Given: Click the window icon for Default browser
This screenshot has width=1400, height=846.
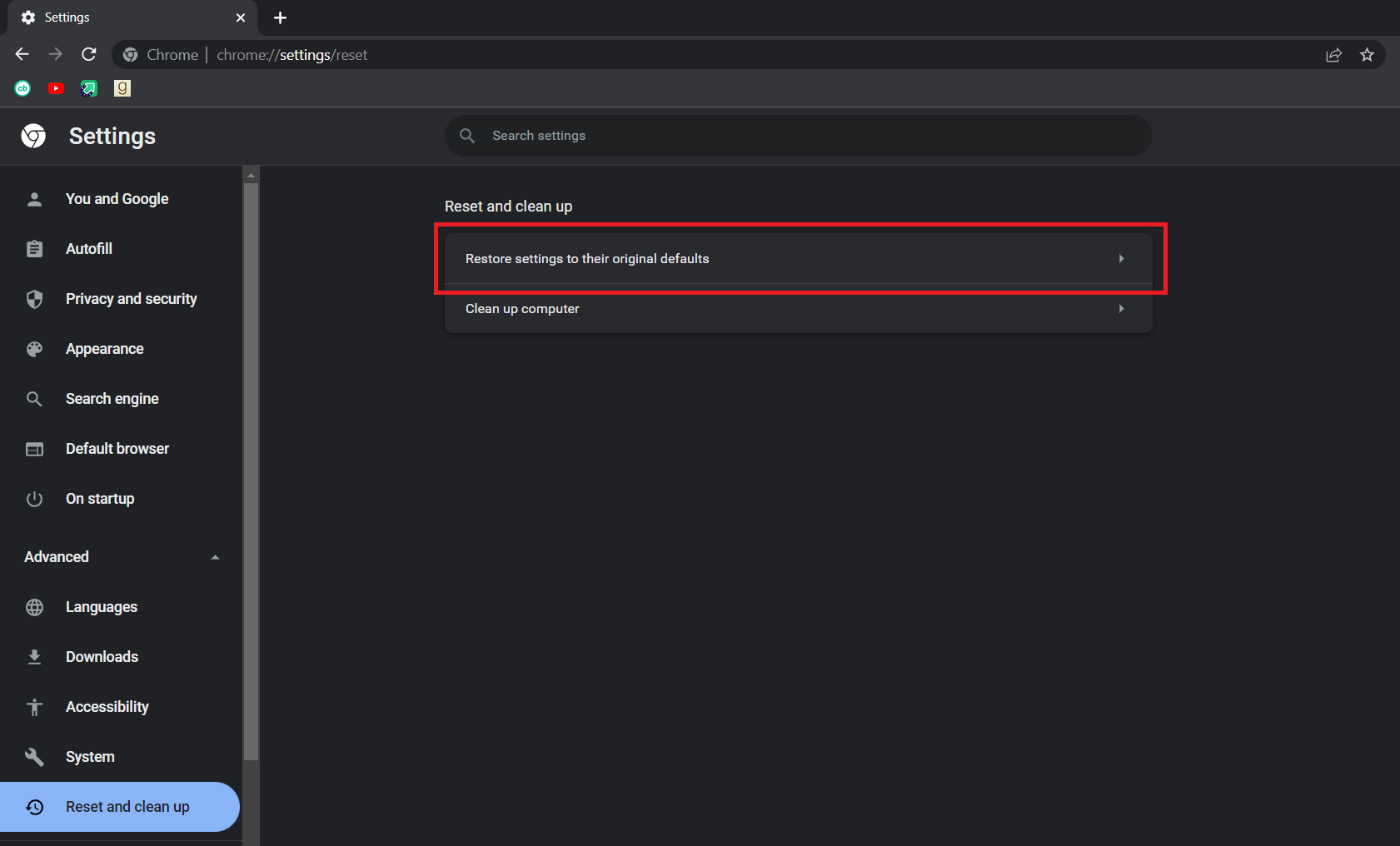Looking at the screenshot, I should click(x=34, y=449).
